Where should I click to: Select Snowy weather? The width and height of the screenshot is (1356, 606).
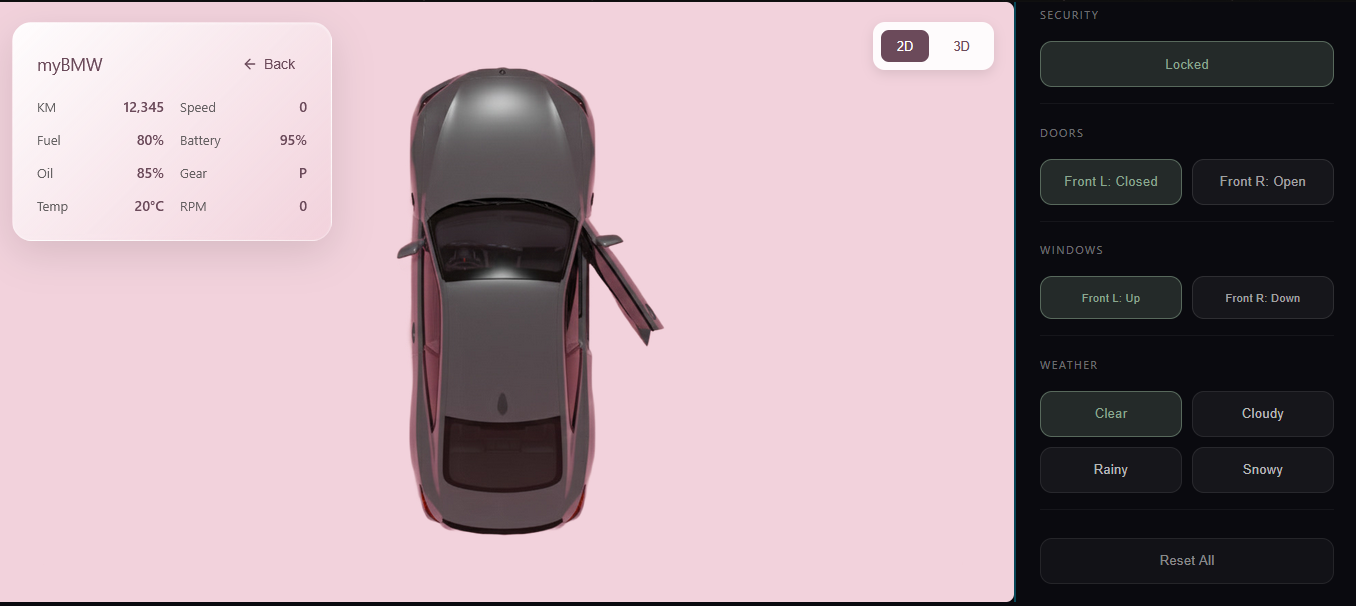tap(1262, 470)
